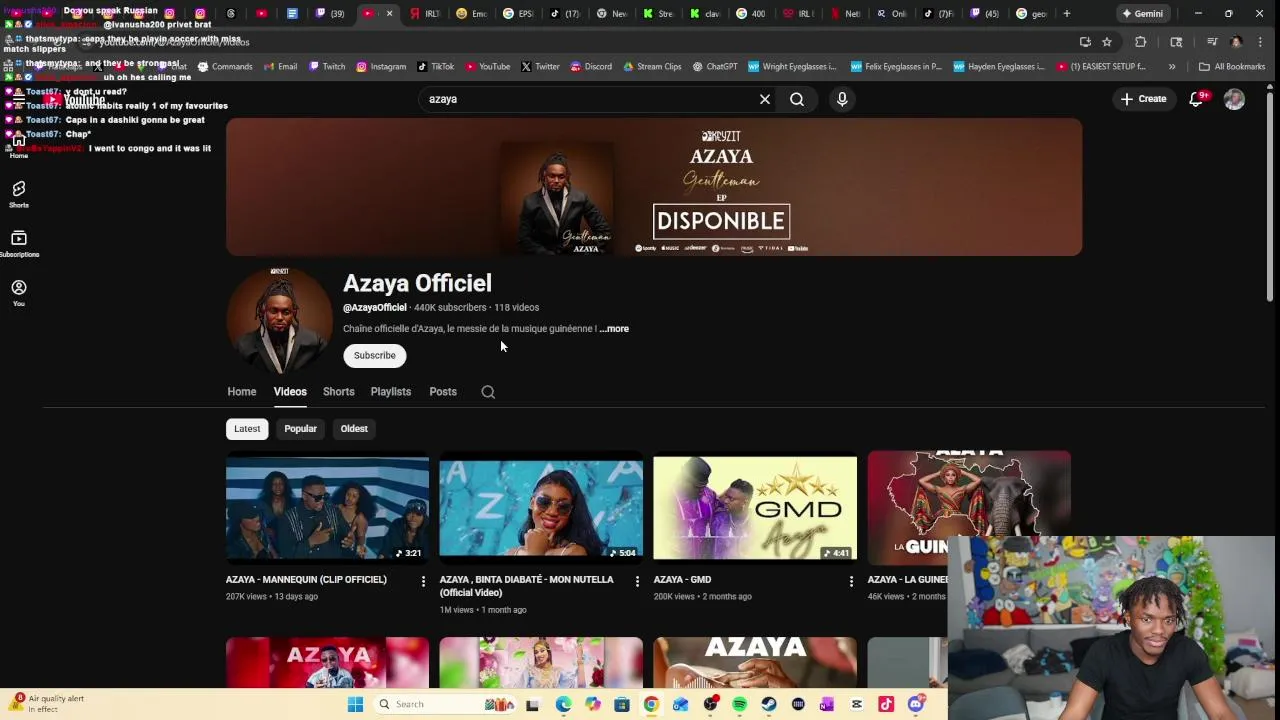
Task: Open options menu for AZAYA - GMD video
Action: 851,581
